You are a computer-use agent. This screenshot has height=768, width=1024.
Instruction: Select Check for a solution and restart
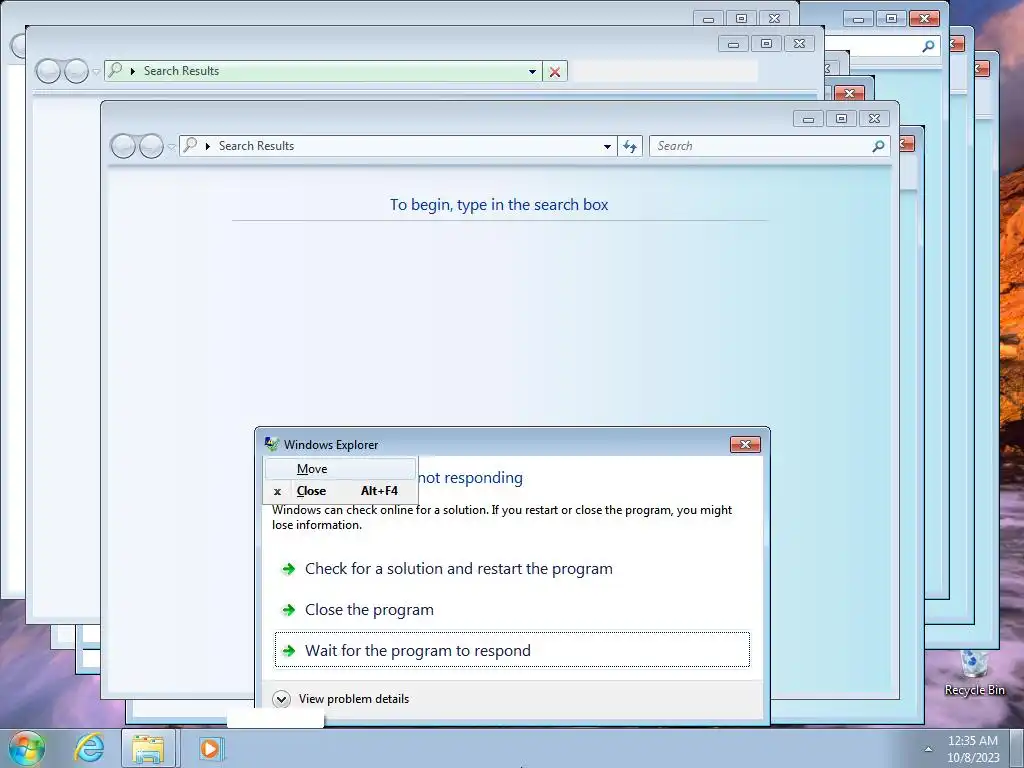[x=512, y=569]
